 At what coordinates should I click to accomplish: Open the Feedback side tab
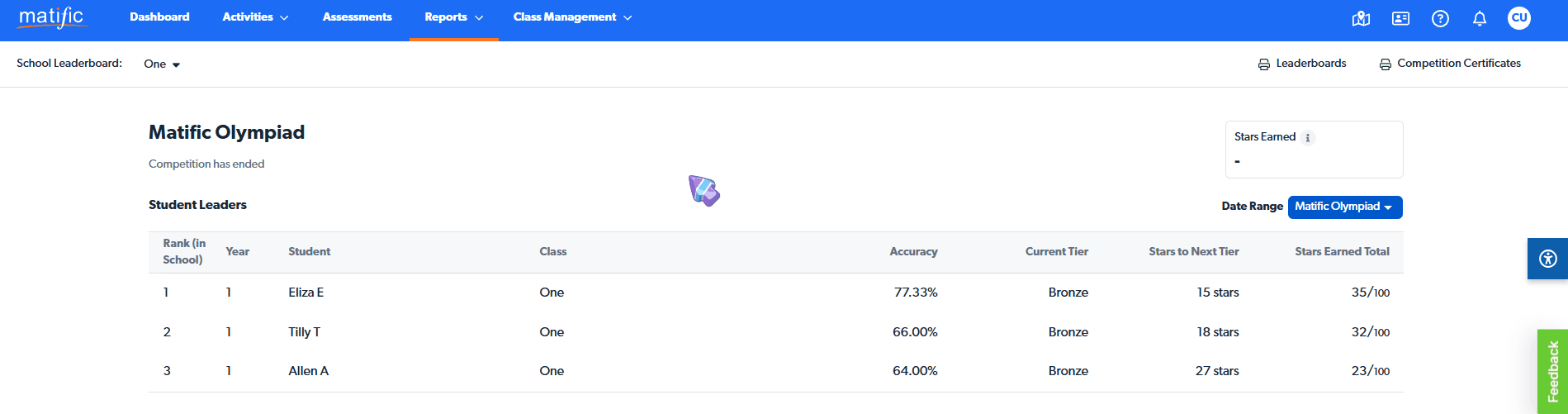1552,371
